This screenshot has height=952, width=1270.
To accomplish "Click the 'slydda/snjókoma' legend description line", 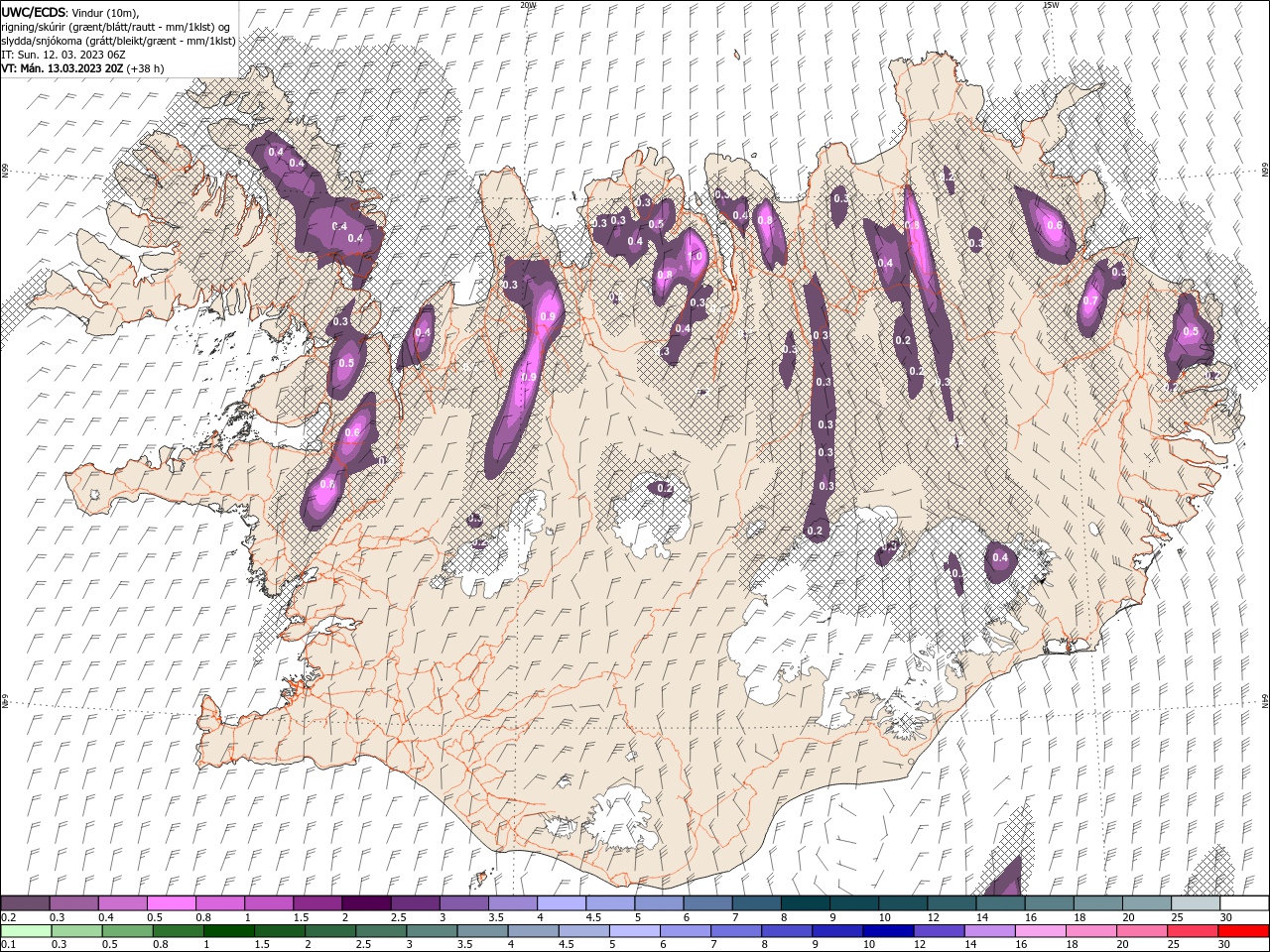I will tap(119, 41).
